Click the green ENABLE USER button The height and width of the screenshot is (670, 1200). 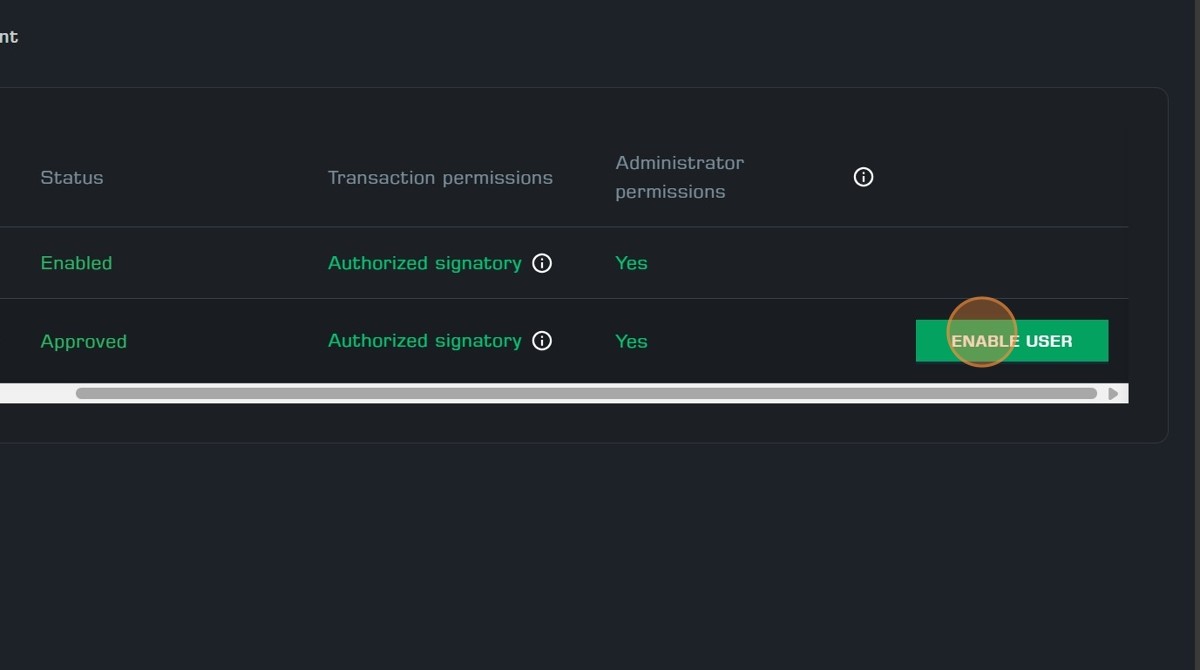(1011, 341)
